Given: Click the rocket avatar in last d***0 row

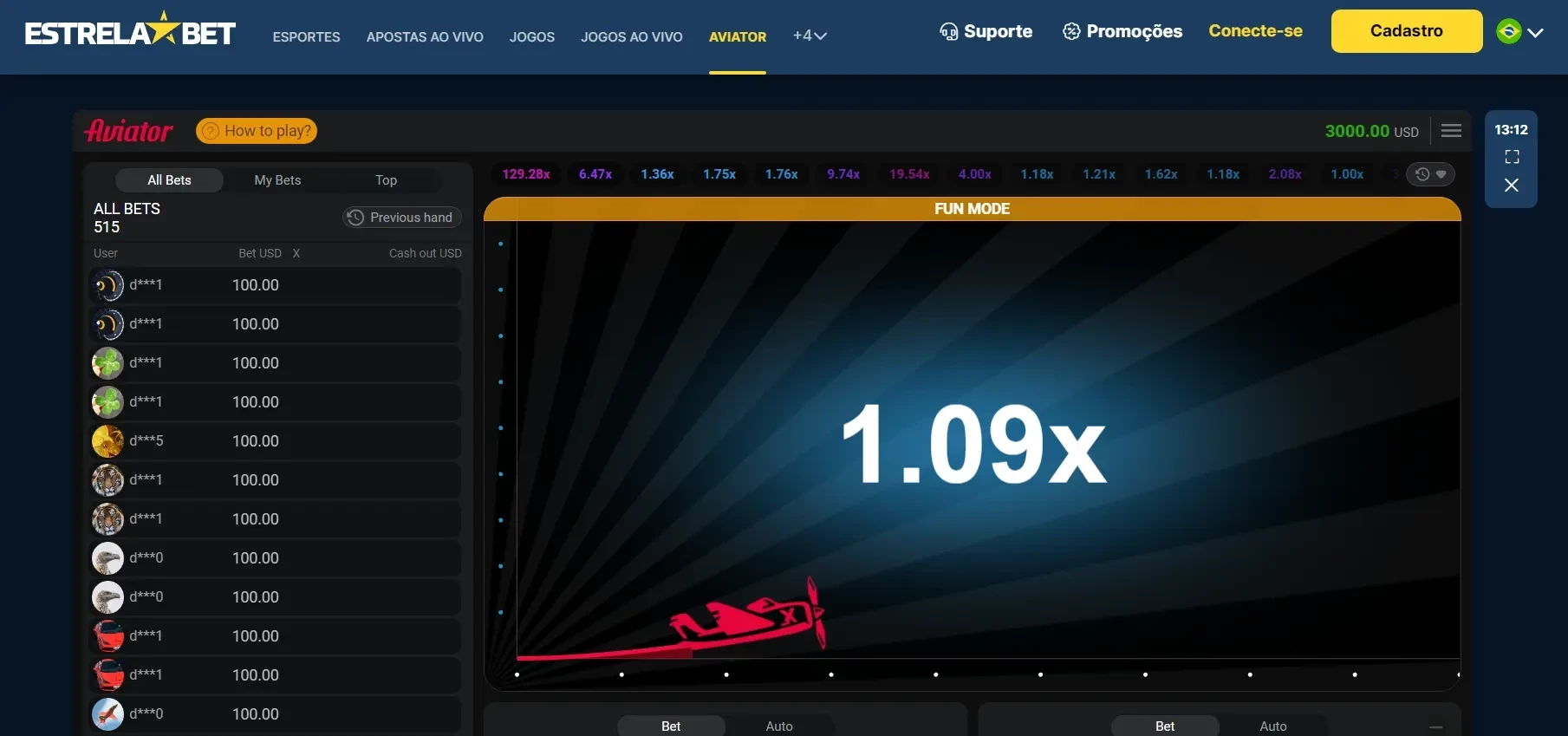Looking at the screenshot, I should point(107,714).
